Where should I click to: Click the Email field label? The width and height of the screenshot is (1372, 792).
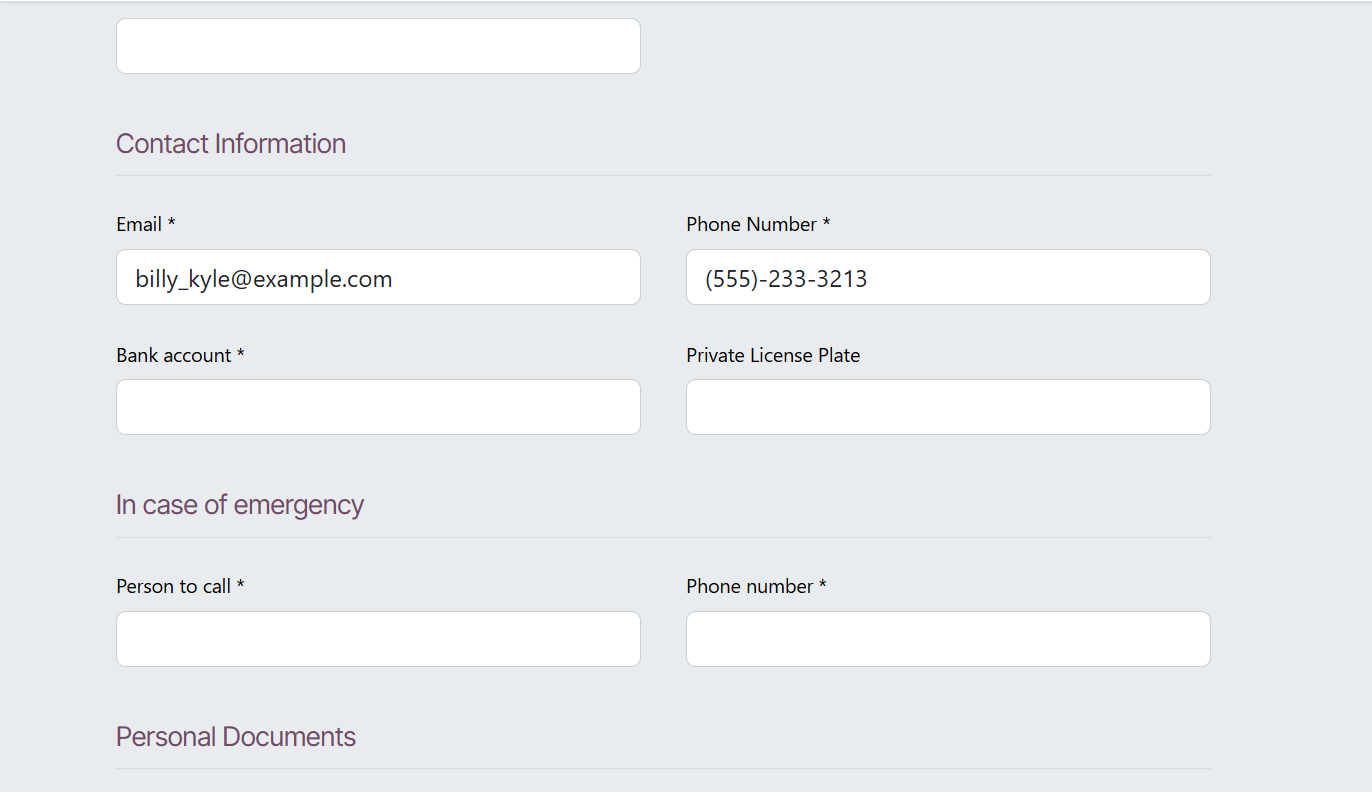pos(139,225)
